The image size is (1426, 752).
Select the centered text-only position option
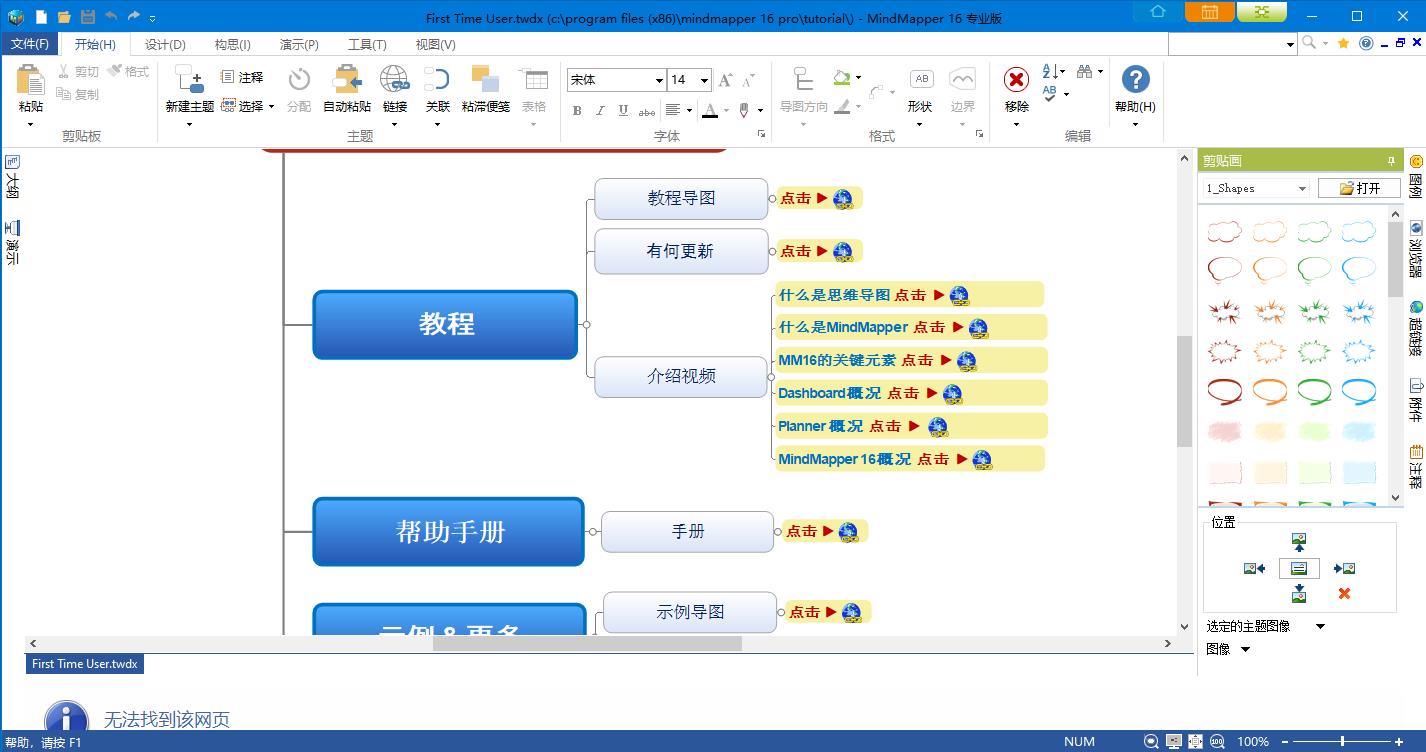(1298, 568)
